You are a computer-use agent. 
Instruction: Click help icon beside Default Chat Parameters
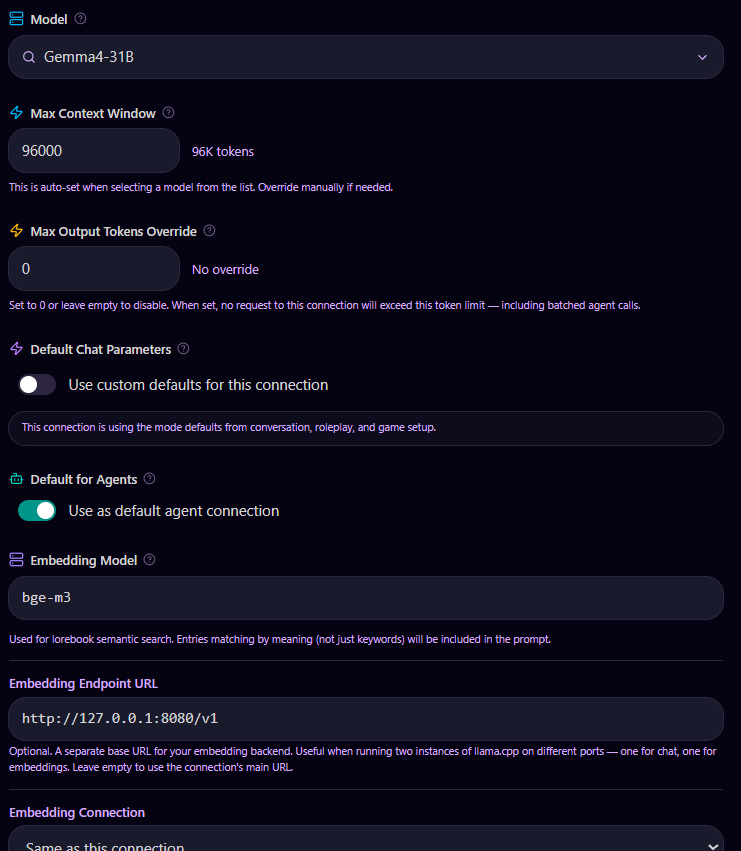183,348
